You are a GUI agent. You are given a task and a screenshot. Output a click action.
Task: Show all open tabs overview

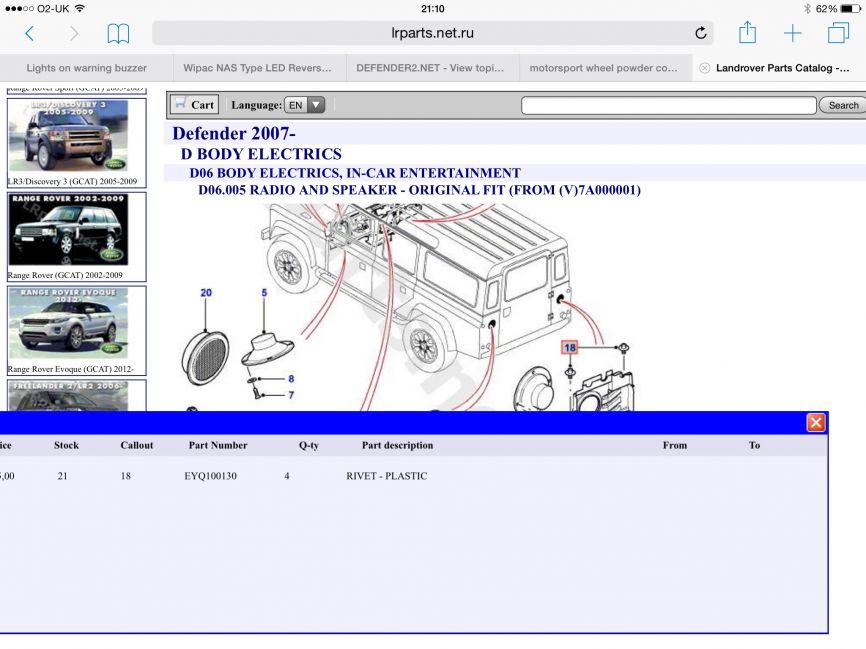838,33
